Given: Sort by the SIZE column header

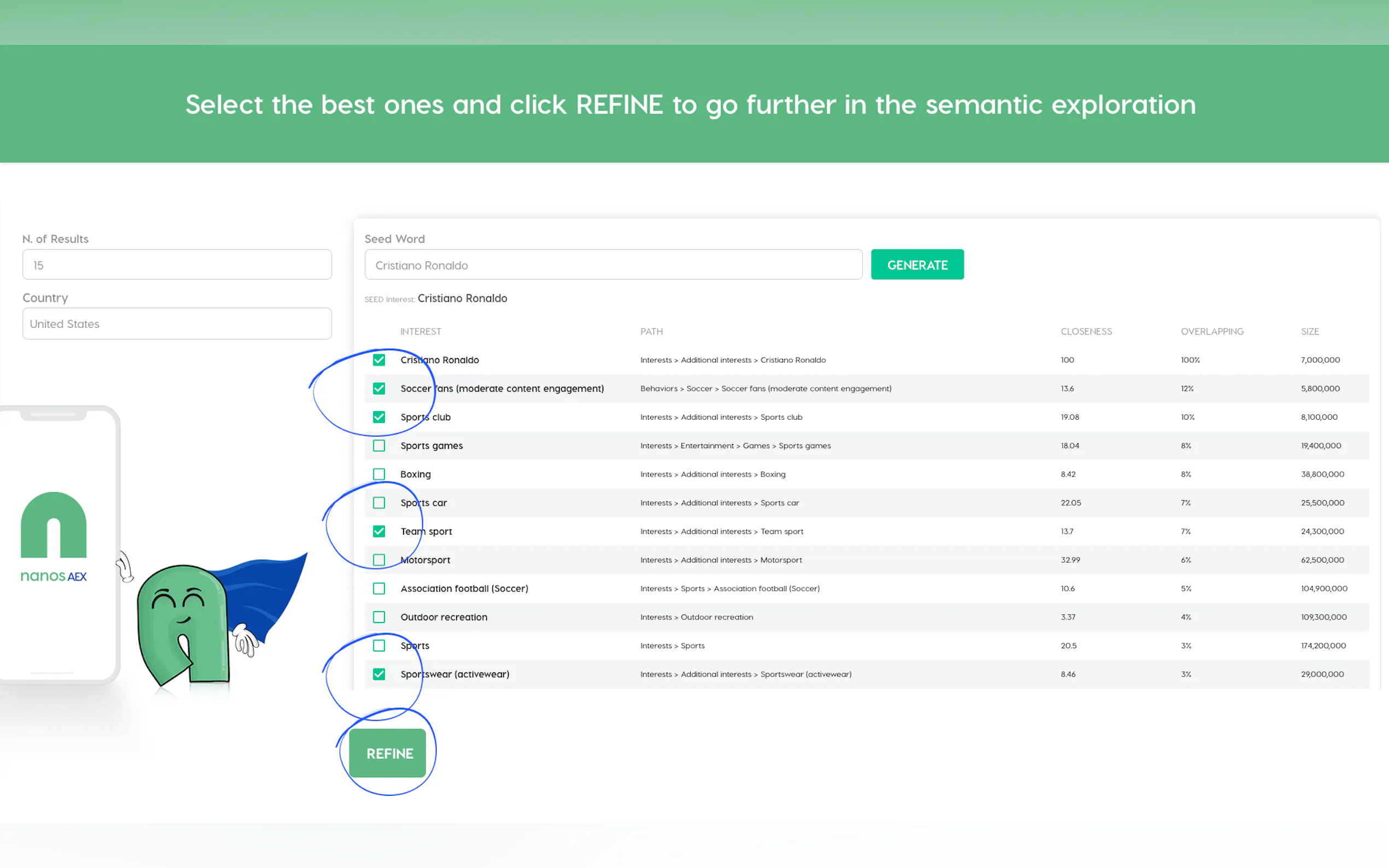Looking at the screenshot, I should (x=1309, y=331).
